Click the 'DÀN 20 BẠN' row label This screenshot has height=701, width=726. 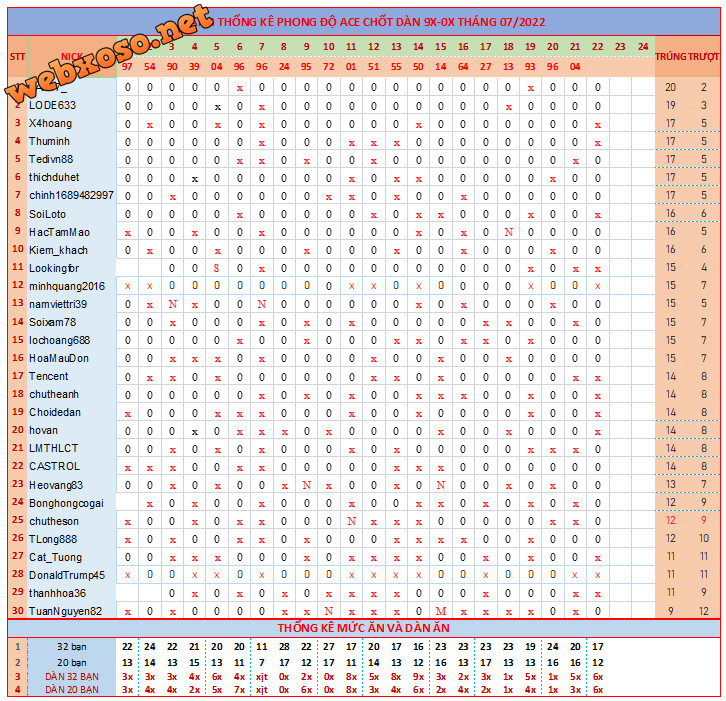(72, 689)
